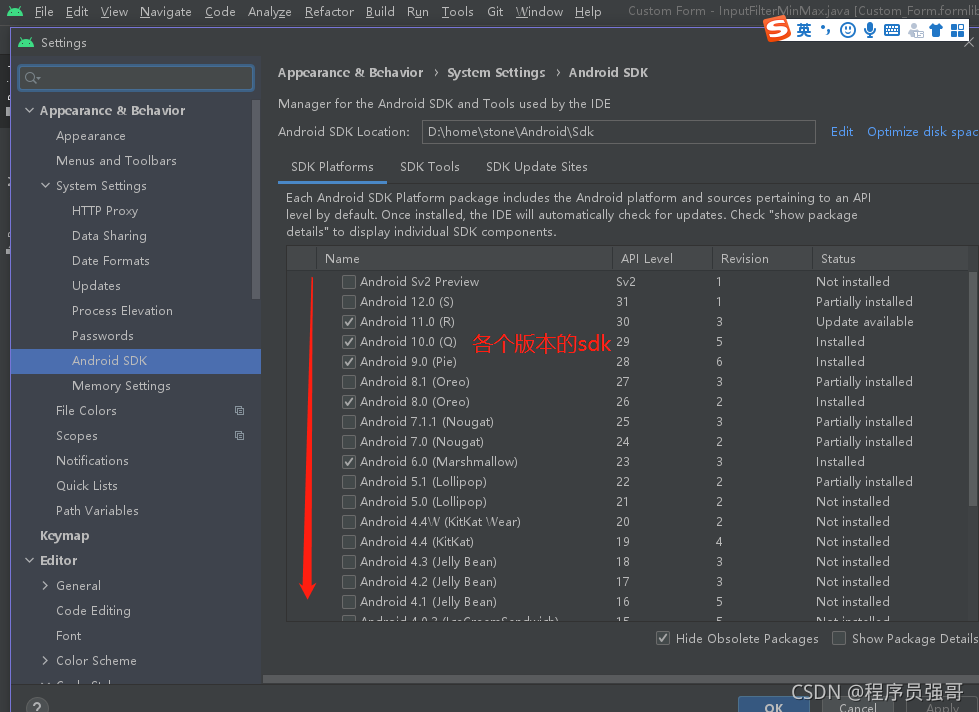Open the Sogou emoji smiley icon
The height and width of the screenshot is (712, 979).
[x=847, y=30]
